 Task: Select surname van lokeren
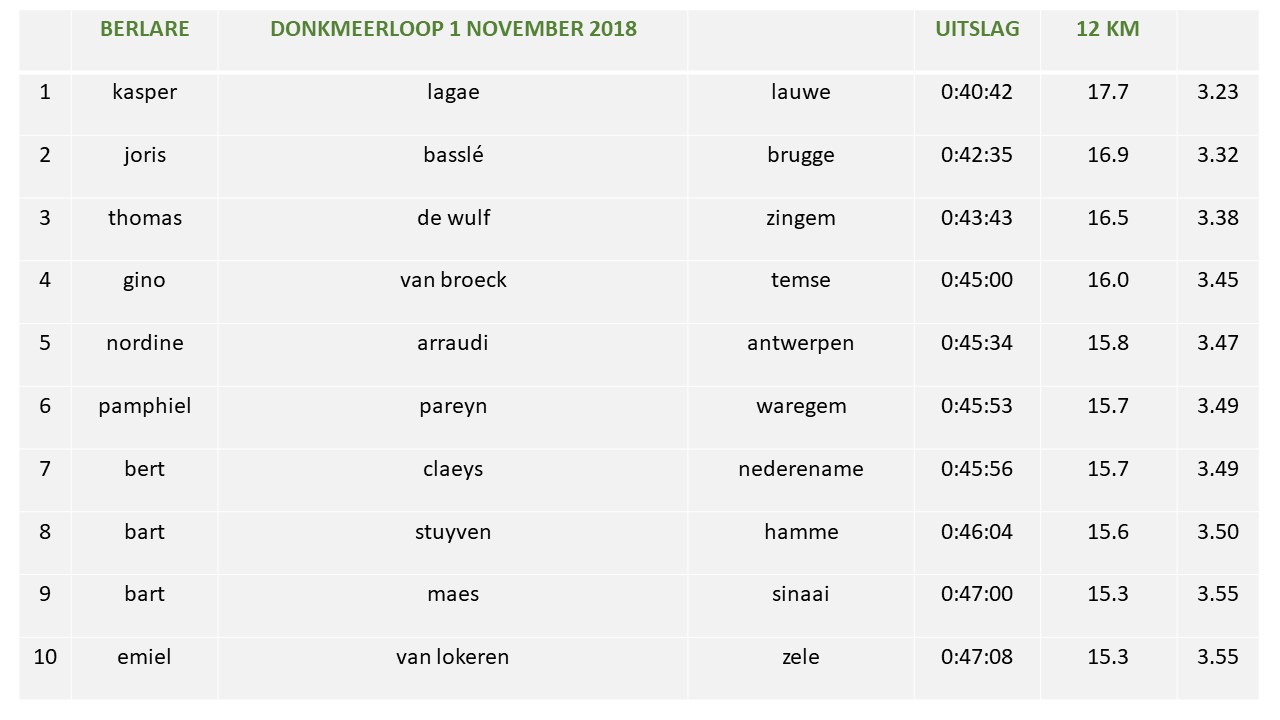pyautogui.click(x=453, y=657)
